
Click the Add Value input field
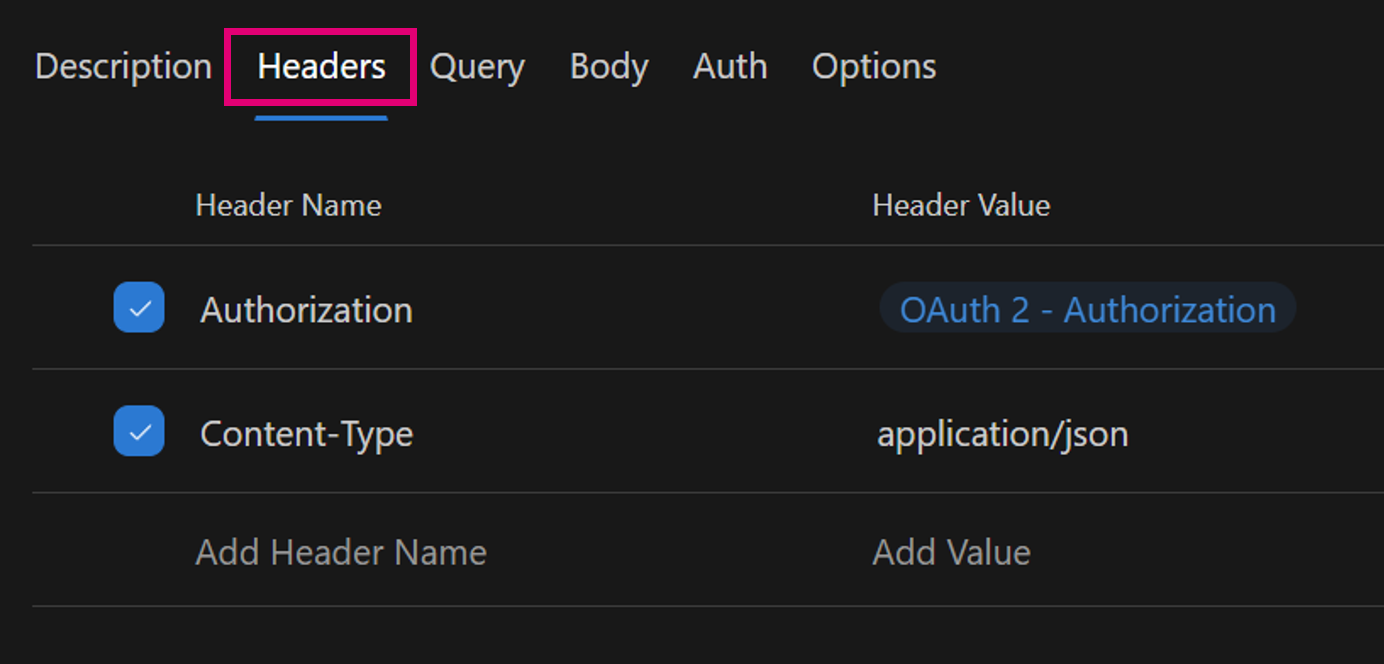pos(951,552)
